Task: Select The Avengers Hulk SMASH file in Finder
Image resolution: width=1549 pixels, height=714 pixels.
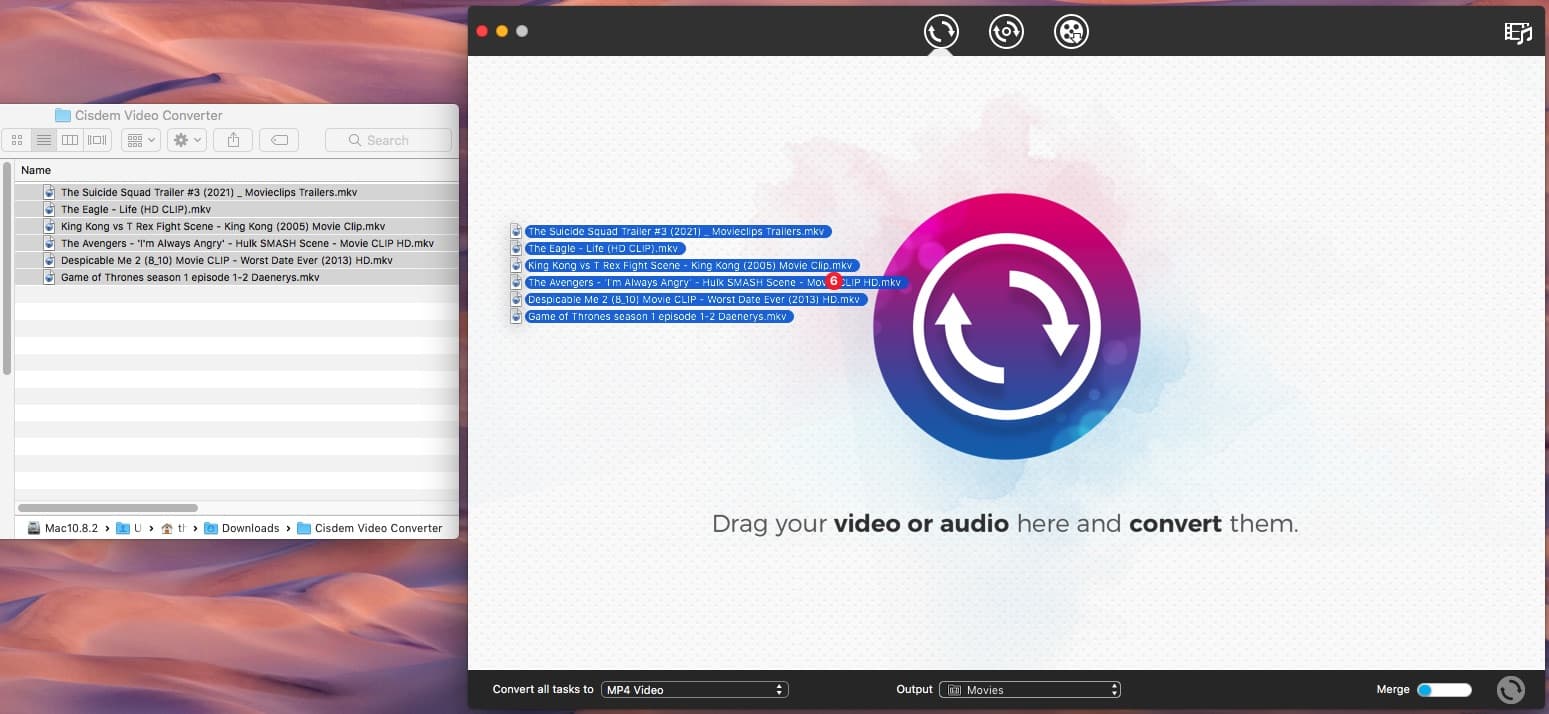Action: coord(237,243)
